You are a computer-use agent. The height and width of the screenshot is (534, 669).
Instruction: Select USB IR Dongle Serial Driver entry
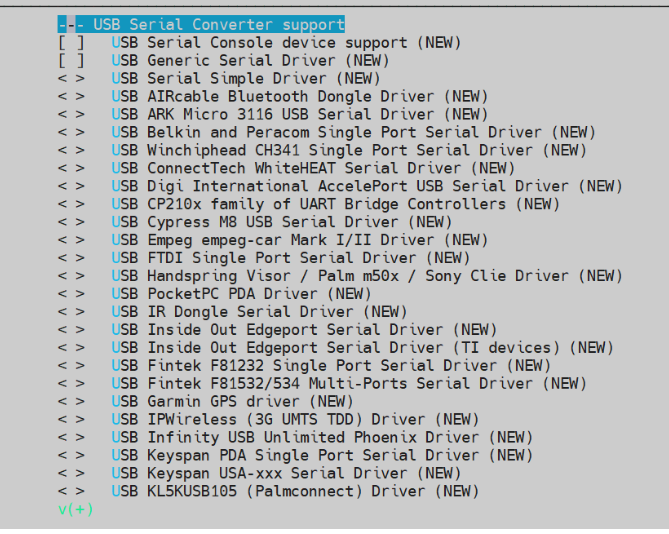point(259,312)
